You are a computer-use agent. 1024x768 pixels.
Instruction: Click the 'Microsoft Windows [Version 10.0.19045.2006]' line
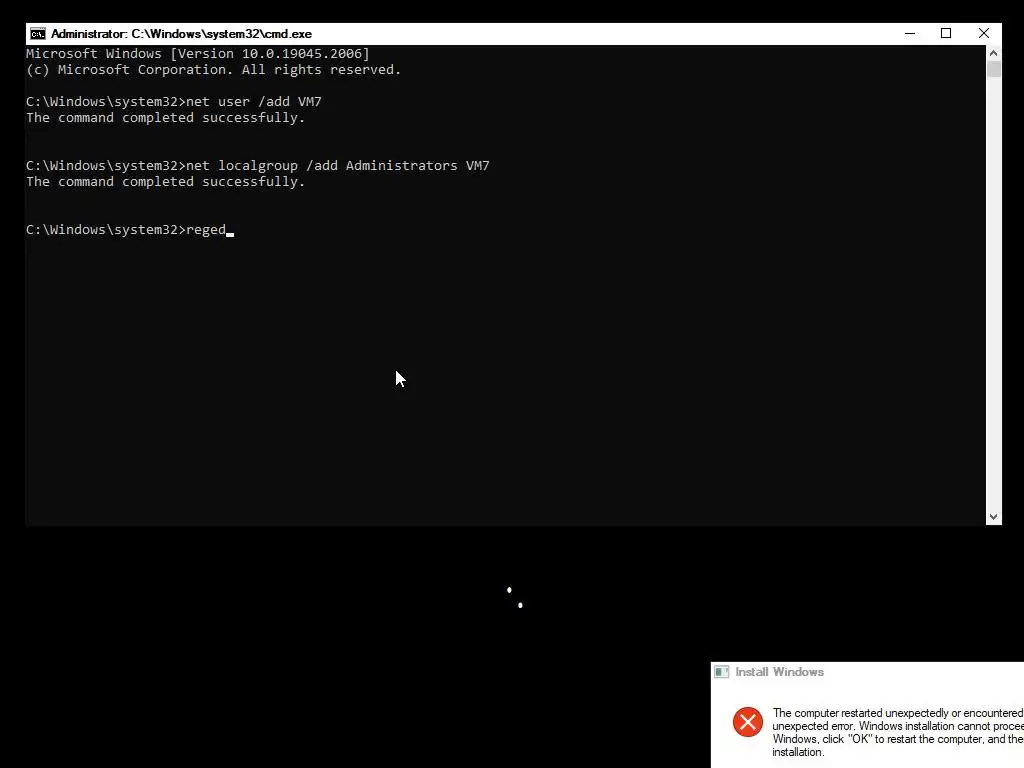pos(198,54)
